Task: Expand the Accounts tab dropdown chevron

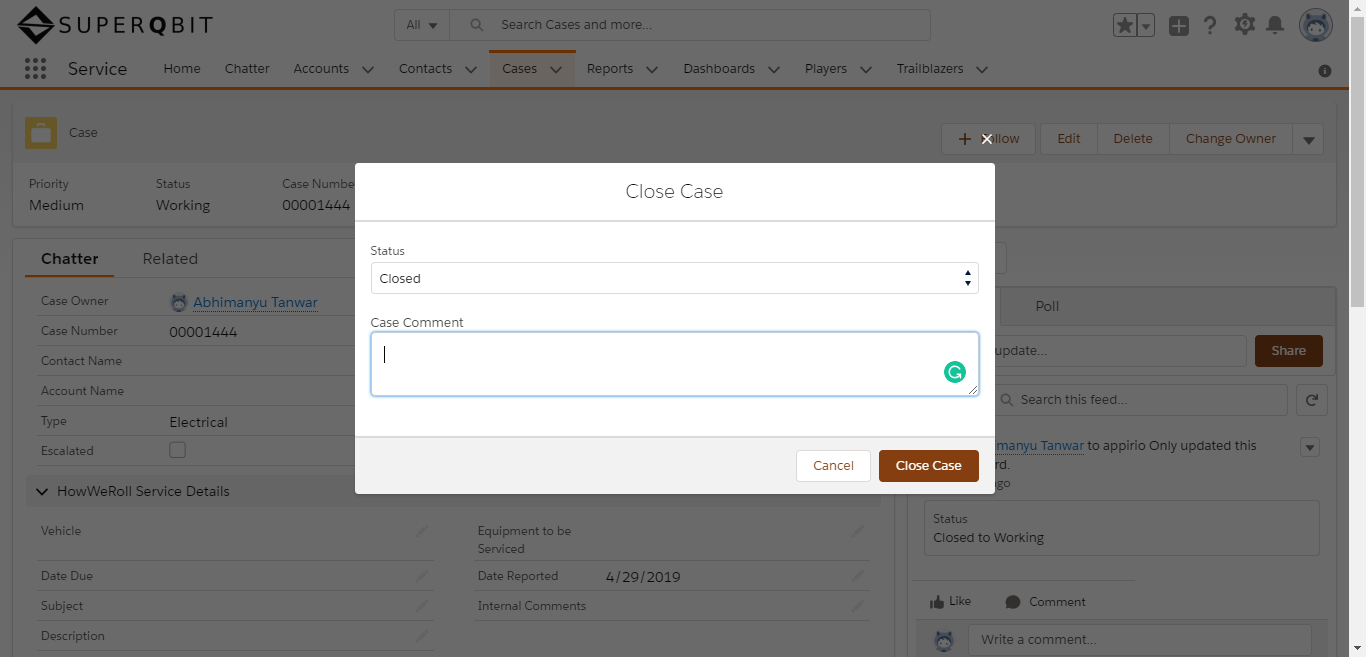Action: pos(368,70)
